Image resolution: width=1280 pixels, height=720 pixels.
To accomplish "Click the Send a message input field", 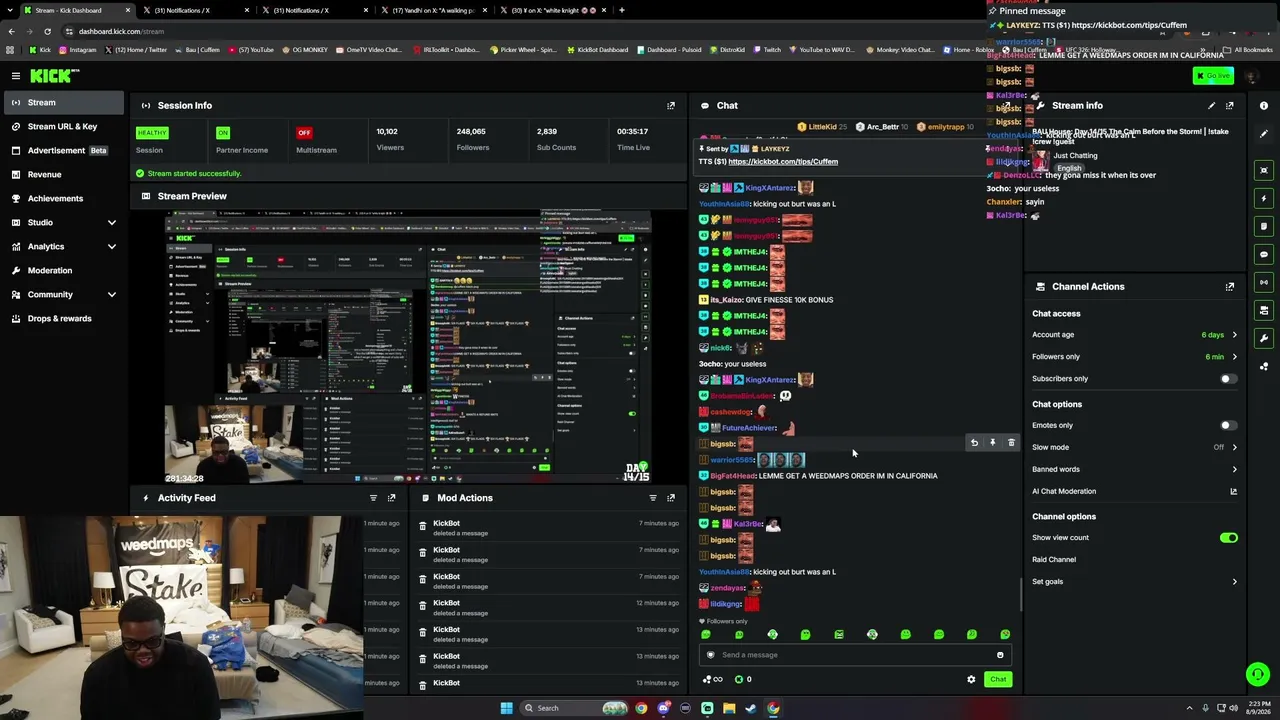I will coord(855,655).
